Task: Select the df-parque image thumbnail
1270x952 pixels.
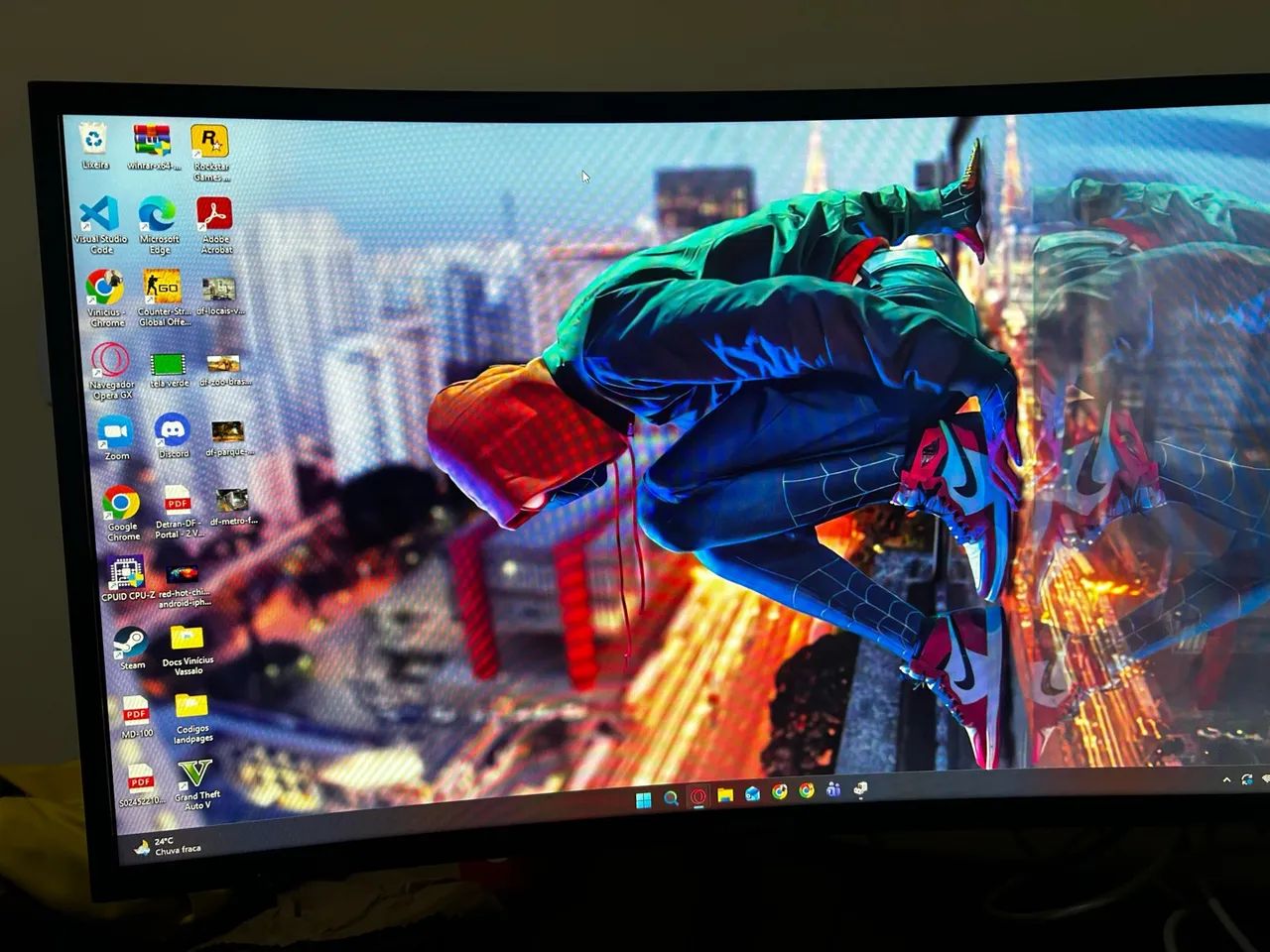Action: tap(228, 437)
